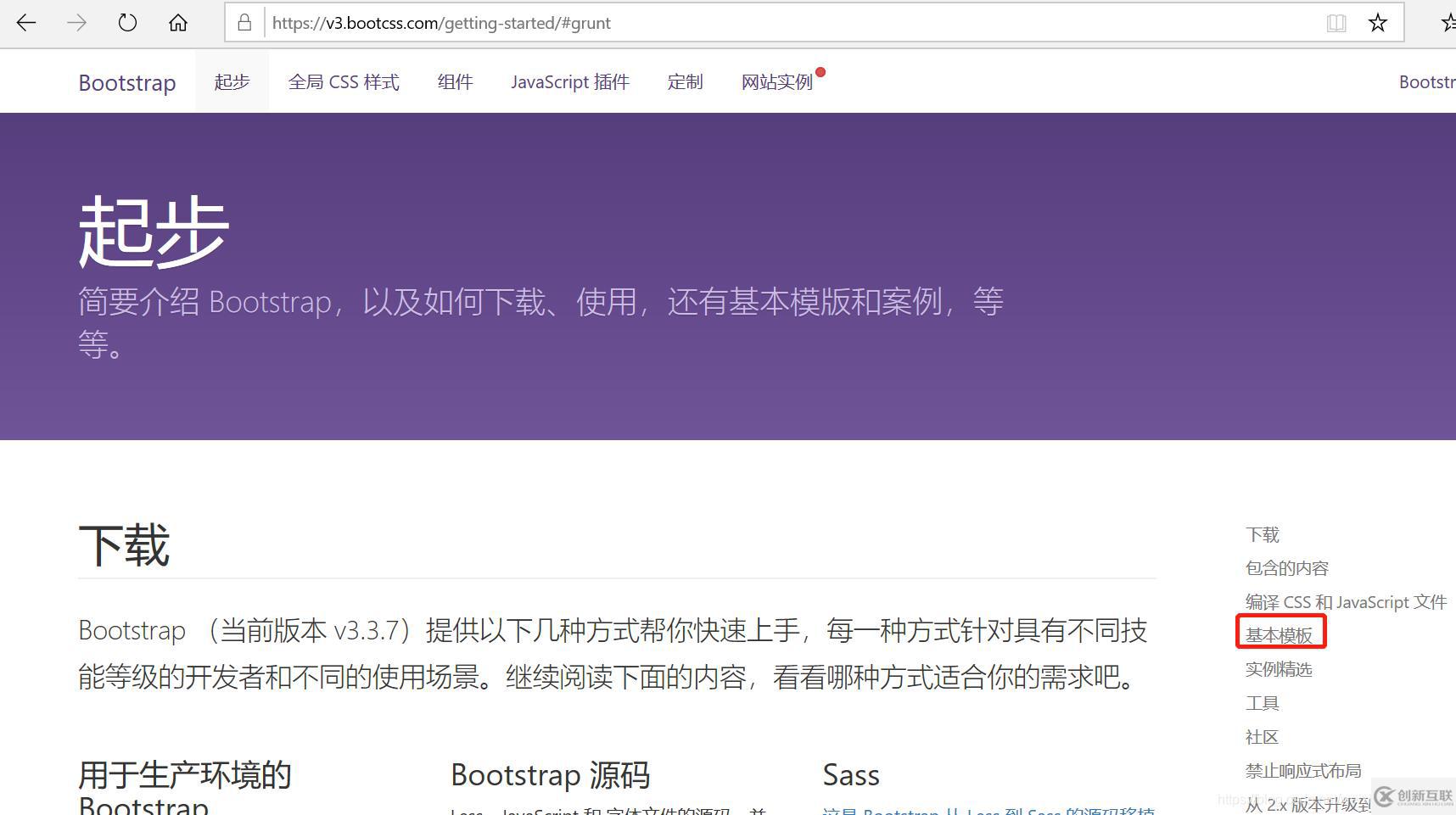
Task: Open the 定制 navigation item
Action: pyautogui.click(x=685, y=81)
